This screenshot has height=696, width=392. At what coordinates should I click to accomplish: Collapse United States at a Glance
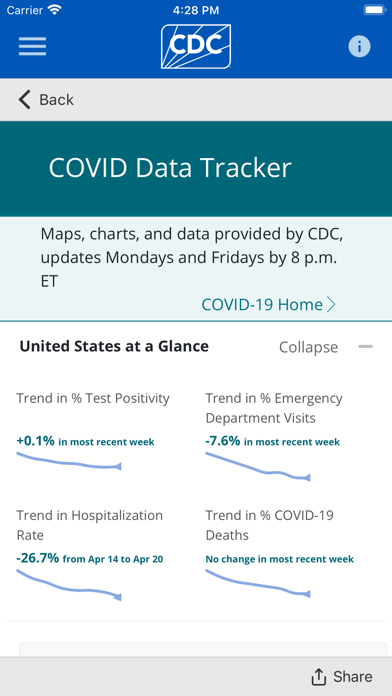pos(308,347)
